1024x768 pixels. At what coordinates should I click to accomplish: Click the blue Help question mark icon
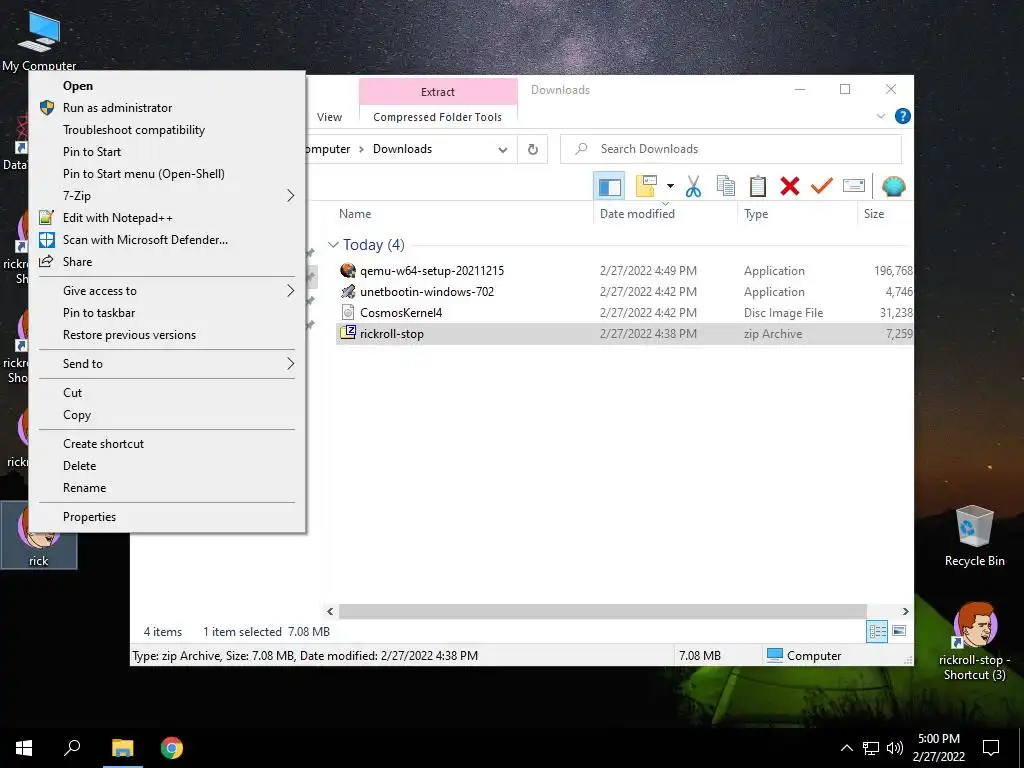tap(903, 116)
